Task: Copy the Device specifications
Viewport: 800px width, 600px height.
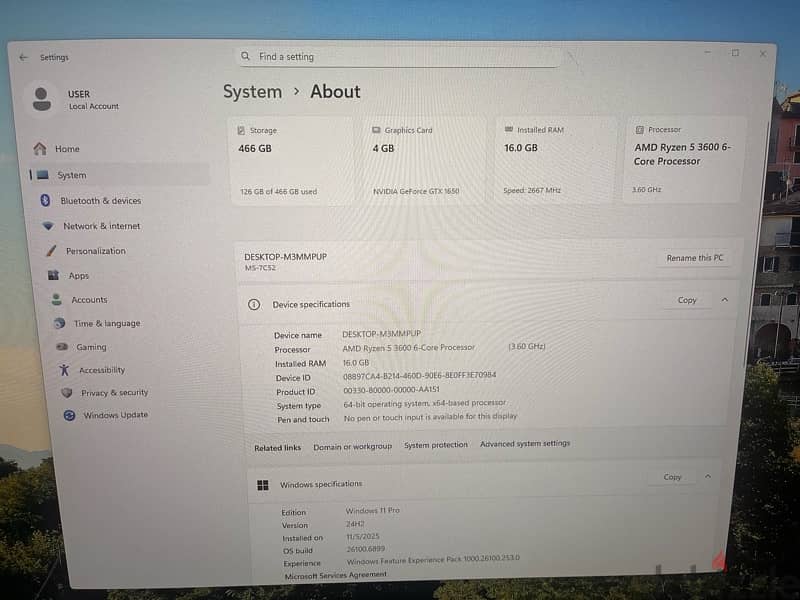Action: [687, 300]
